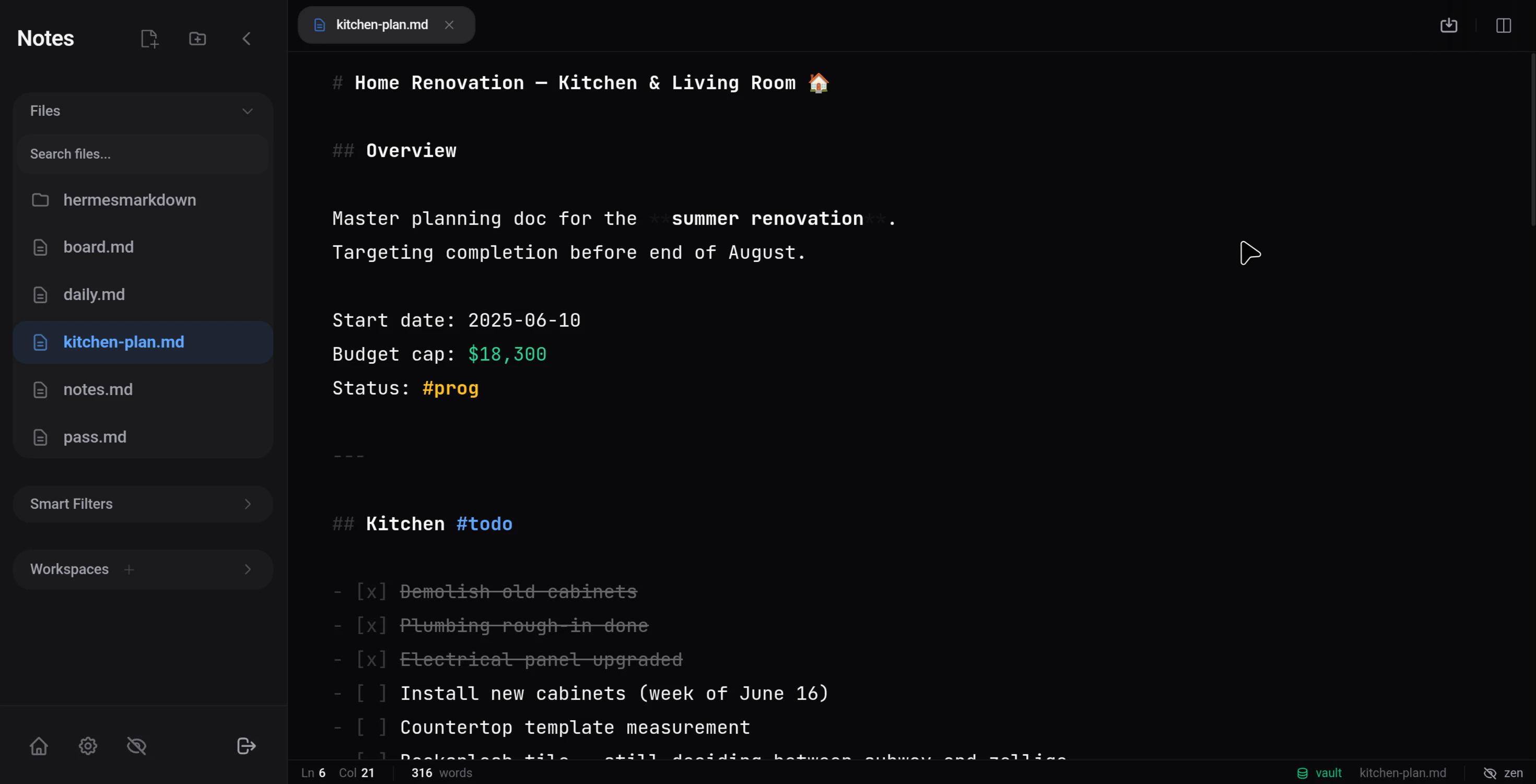Open settings gear in sidebar
Screen dimensions: 1536x784
tap(88, 746)
